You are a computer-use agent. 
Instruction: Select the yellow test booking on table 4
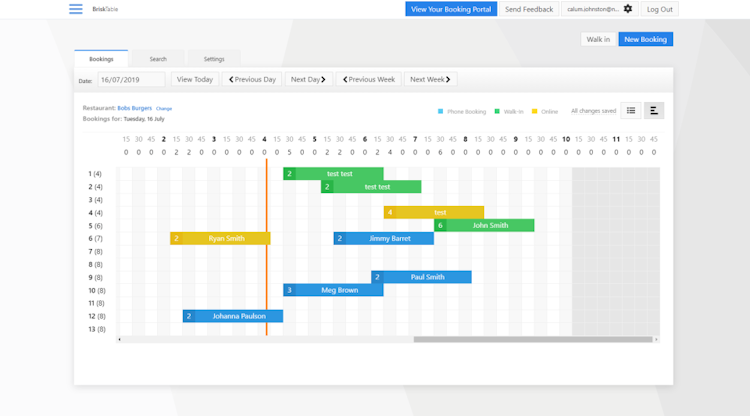click(x=434, y=212)
